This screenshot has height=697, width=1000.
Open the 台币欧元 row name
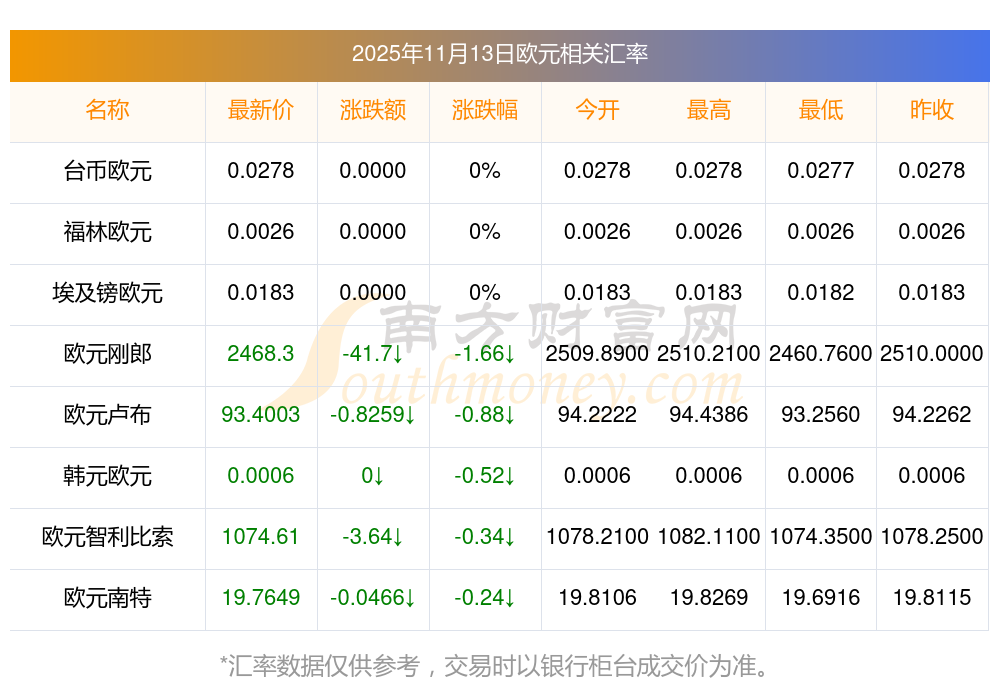coord(107,171)
